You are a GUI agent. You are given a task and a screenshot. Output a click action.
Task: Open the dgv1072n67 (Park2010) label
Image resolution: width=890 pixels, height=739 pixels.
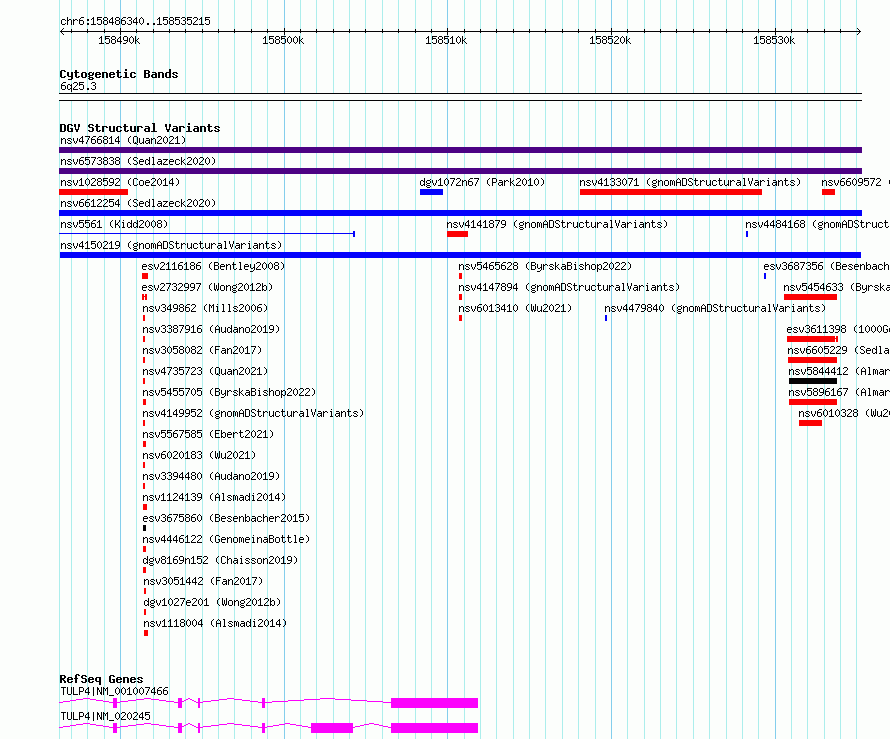[482, 182]
